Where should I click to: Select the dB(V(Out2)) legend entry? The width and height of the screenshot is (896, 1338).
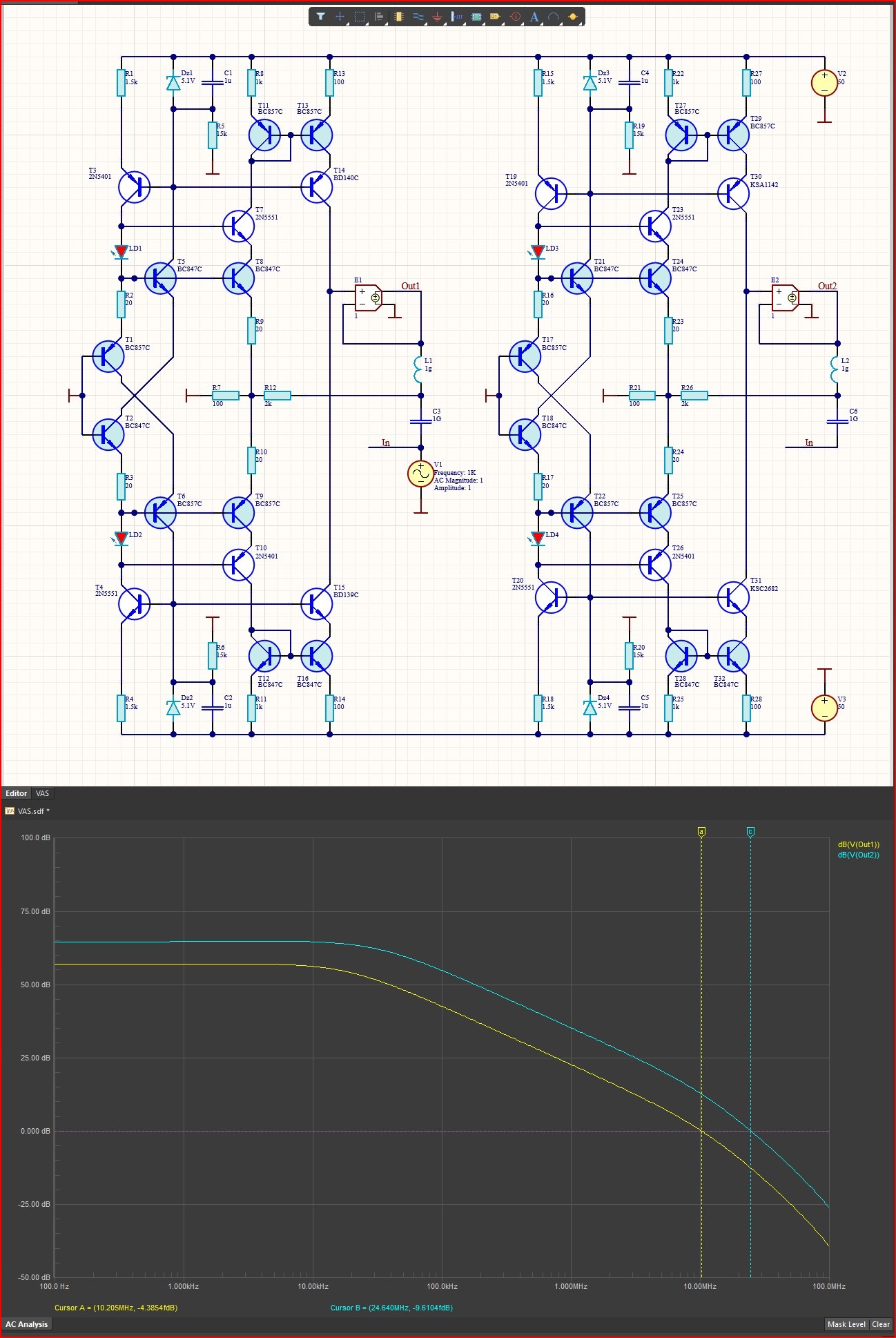[x=859, y=855]
